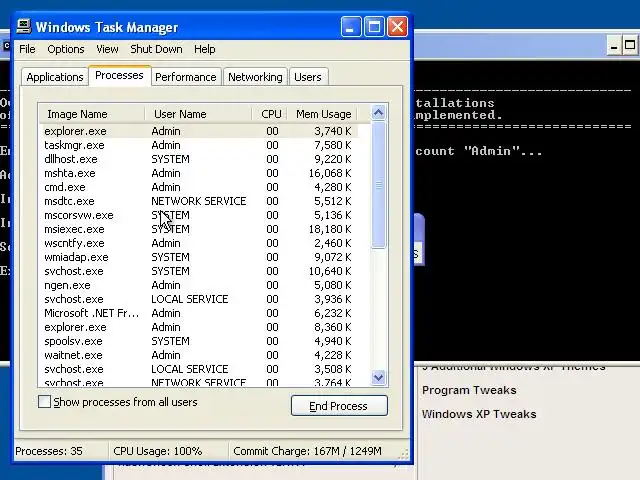Image resolution: width=640 pixels, height=480 pixels.
Task: Sort by CPU column header
Action: (269, 114)
